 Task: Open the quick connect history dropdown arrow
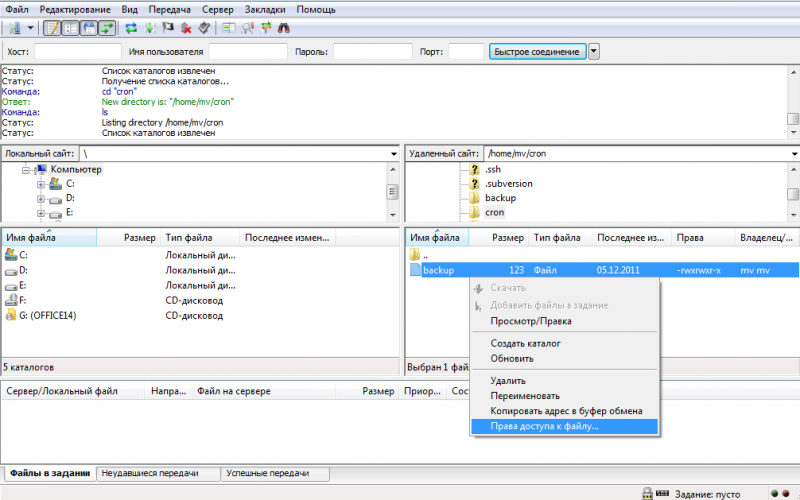tap(594, 51)
